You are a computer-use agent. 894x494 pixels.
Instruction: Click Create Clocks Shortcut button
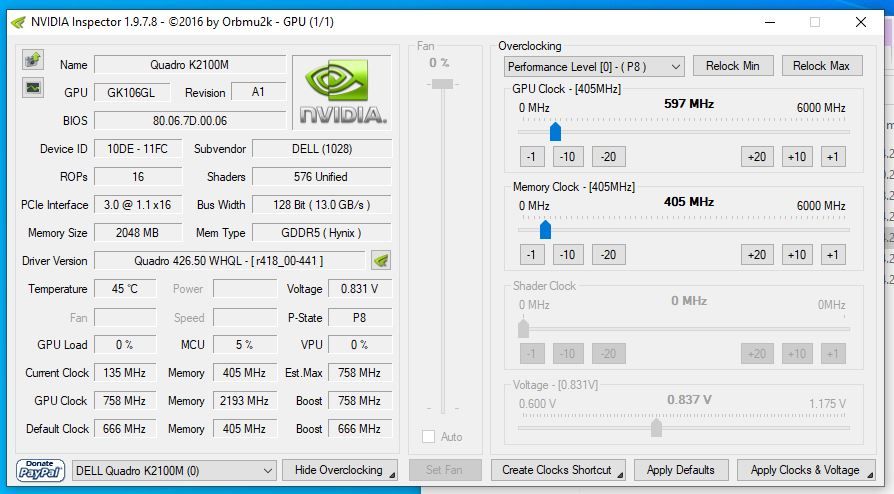(558, 471)
